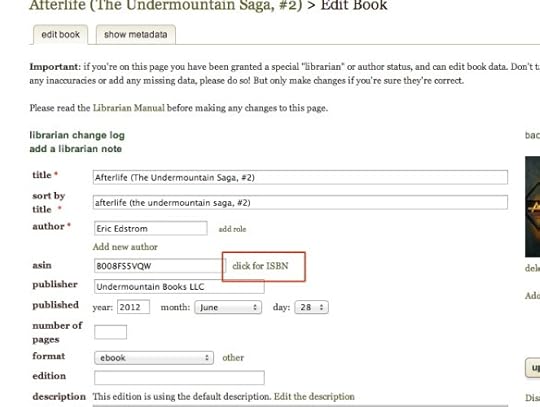Click add a librarian note
The height and width of the screenshot is (407, 540).
pyautogui.click(x=76, y=149)
